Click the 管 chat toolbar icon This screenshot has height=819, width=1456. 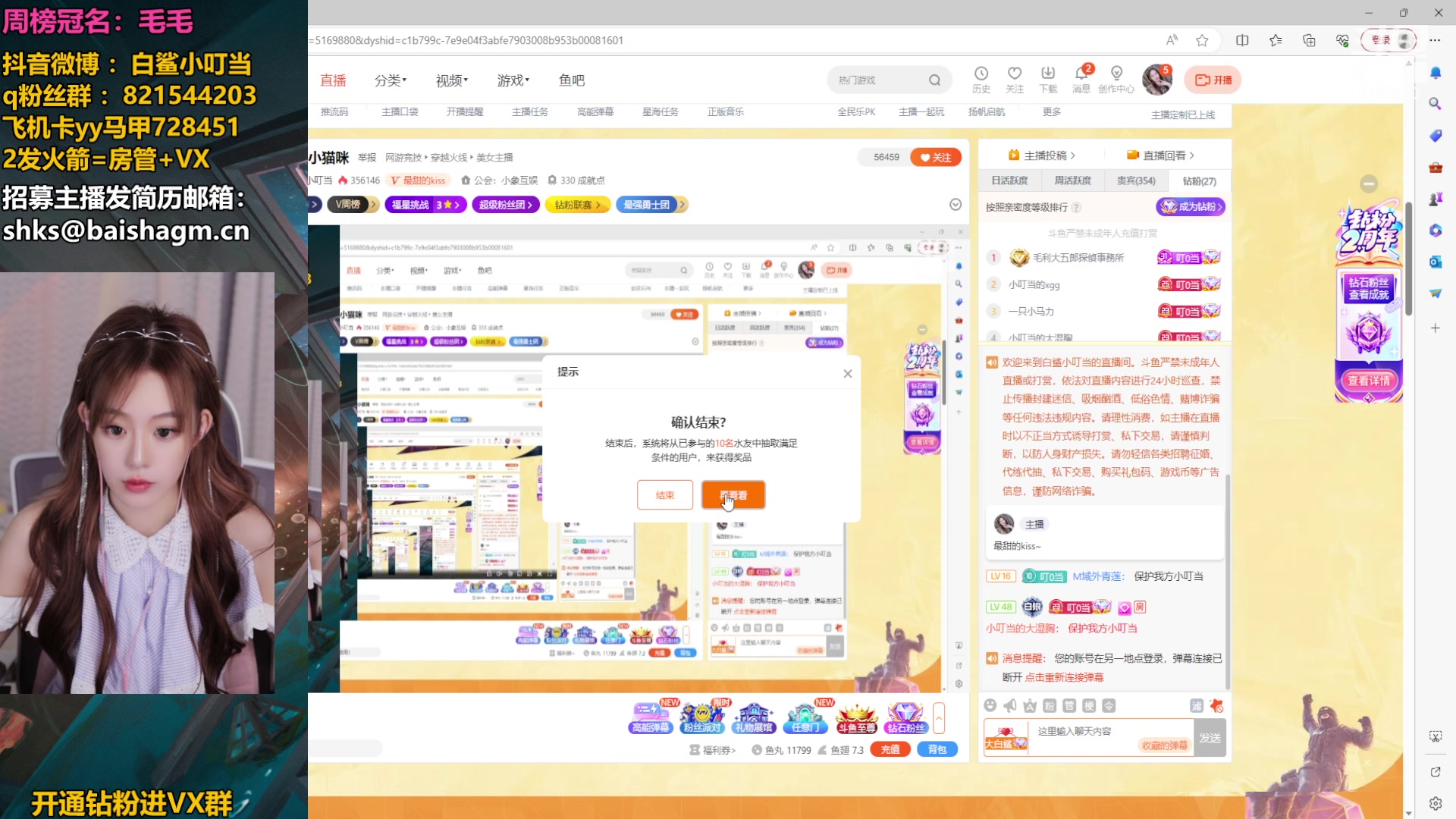pyautogui.click(x=1069, y=706)
